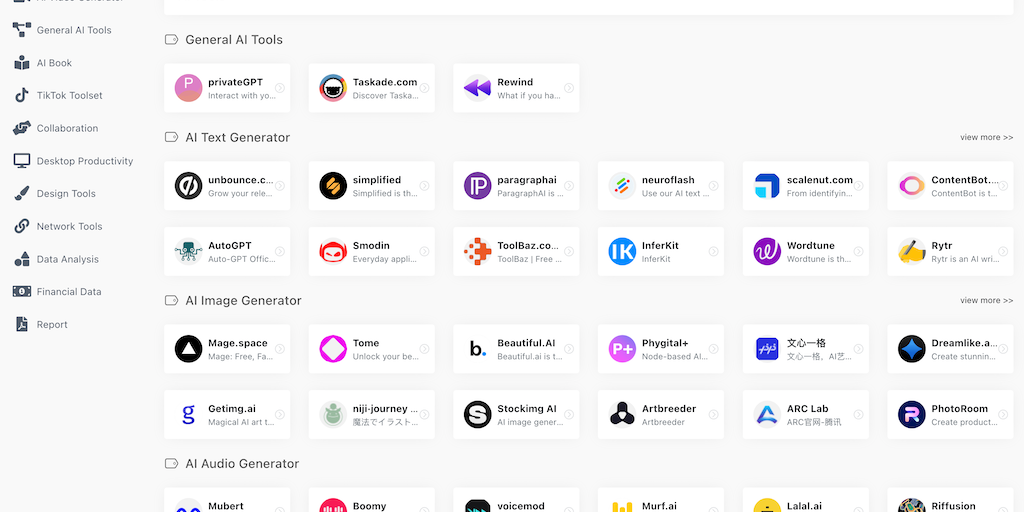This screenshot has width=1024, height=512.
Task: Click the Getimg.ai g logo
Action: (188, 415)
